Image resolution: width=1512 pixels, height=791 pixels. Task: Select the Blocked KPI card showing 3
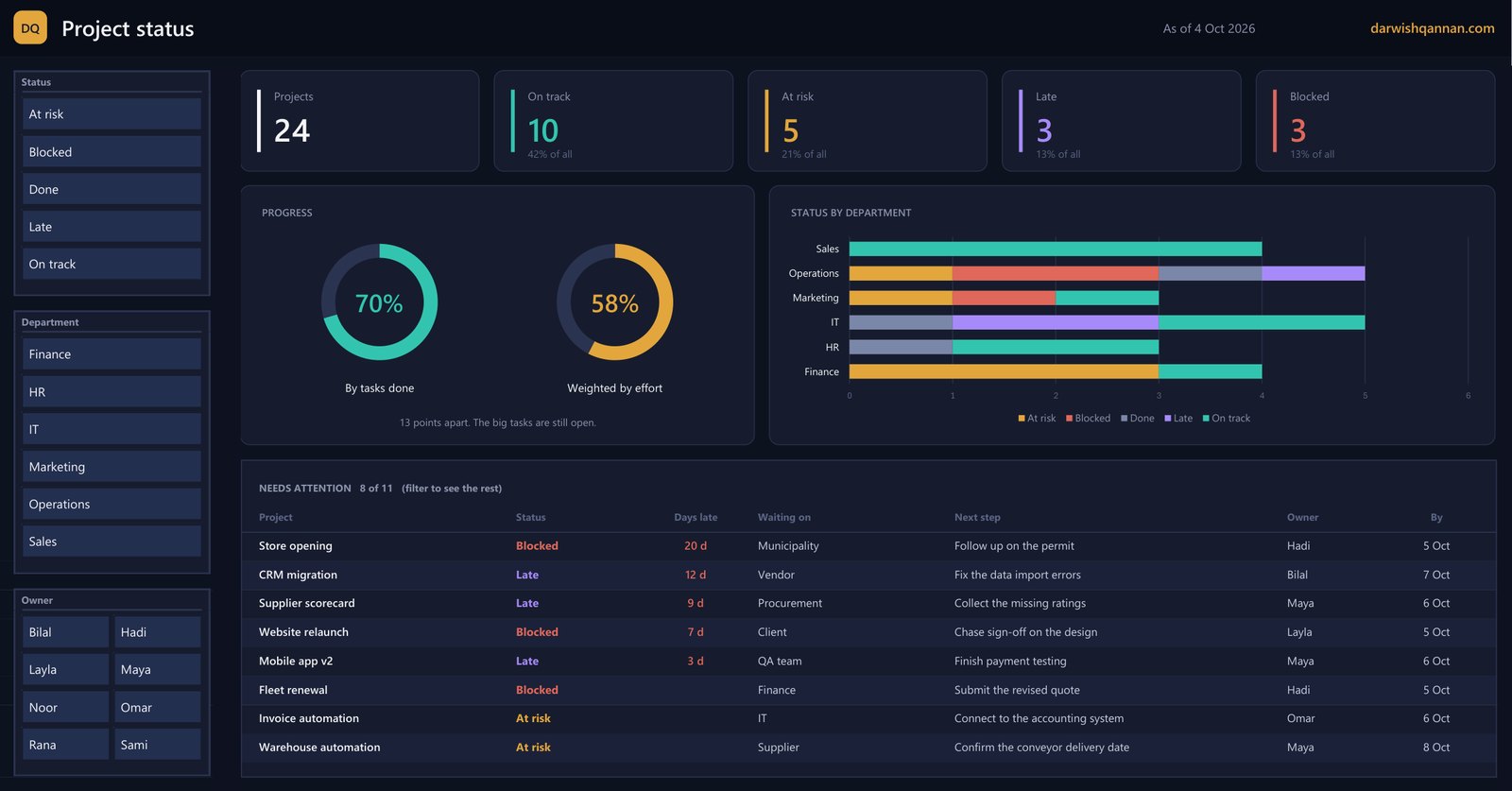[1375, 121]
